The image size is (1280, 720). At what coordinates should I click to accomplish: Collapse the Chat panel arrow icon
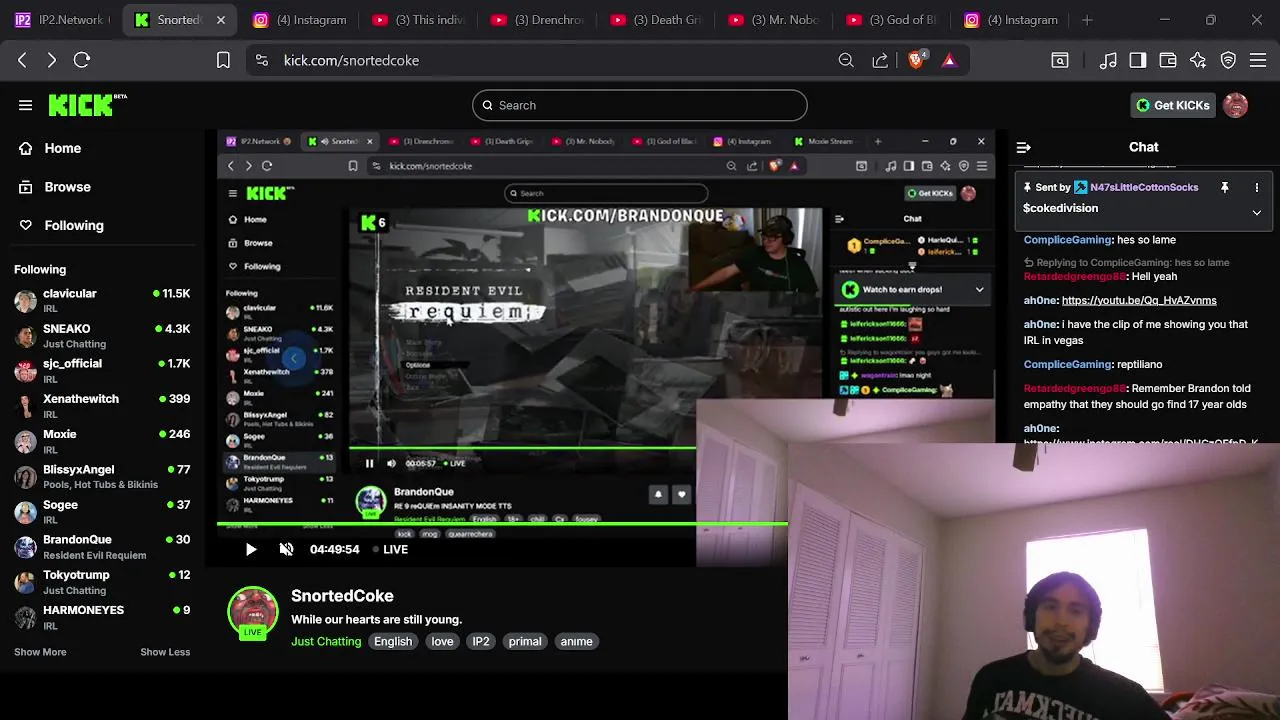tap(1023, 147)
